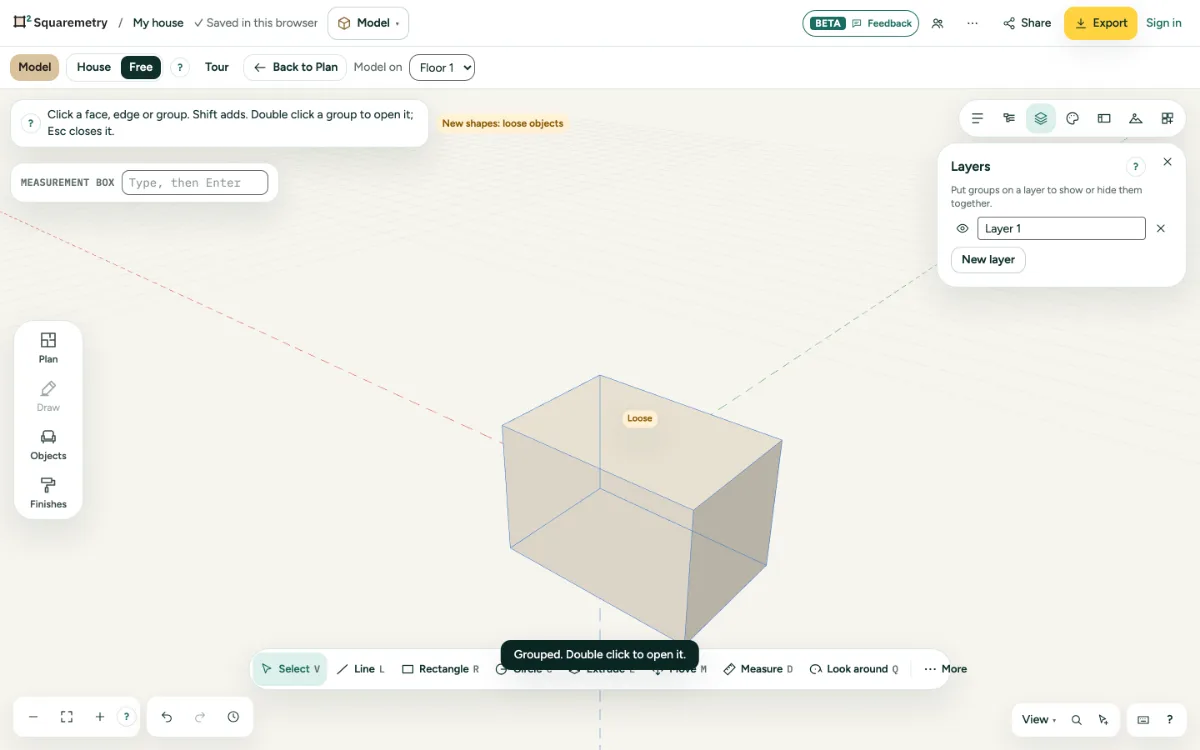Switch to Free mode
Viewport: 1200px width, 750px height.
point(141,67)
